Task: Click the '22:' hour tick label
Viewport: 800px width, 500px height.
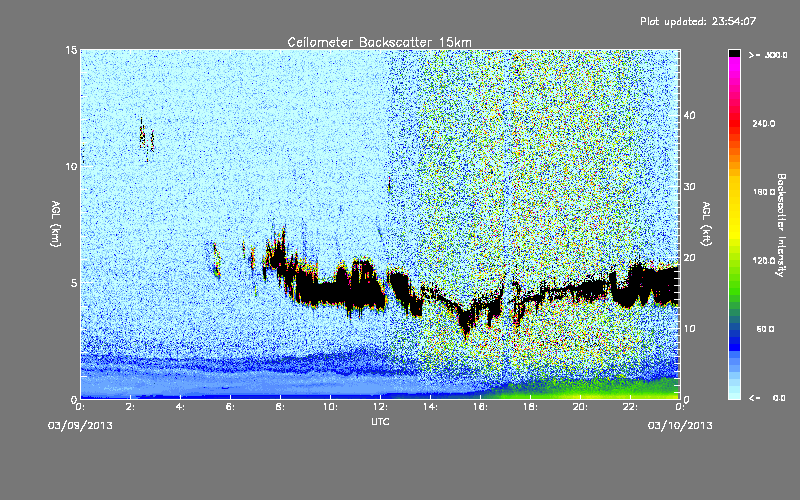Action: (630, 407)
